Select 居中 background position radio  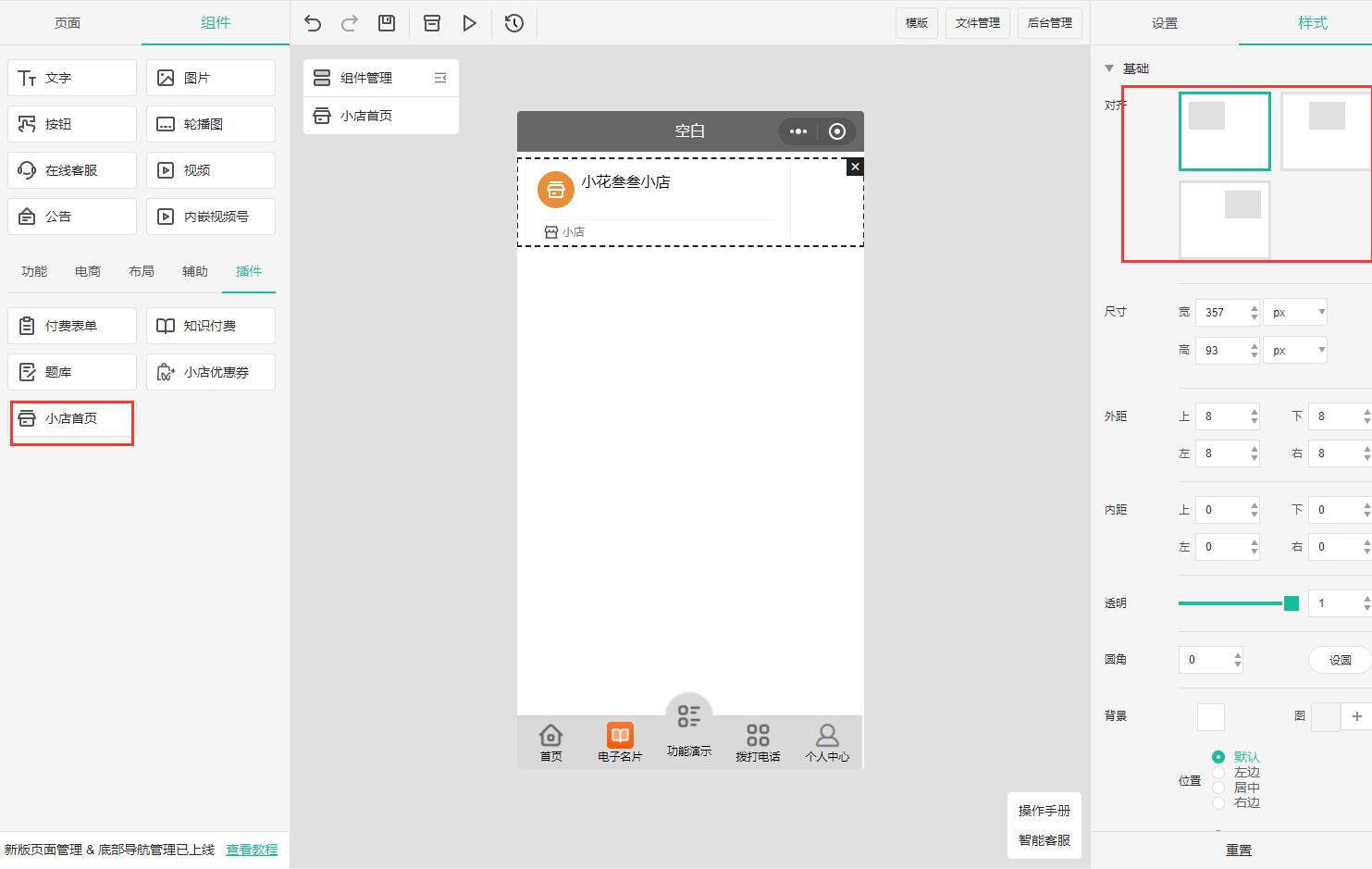pyautogui.click(x=1218, y=788)
